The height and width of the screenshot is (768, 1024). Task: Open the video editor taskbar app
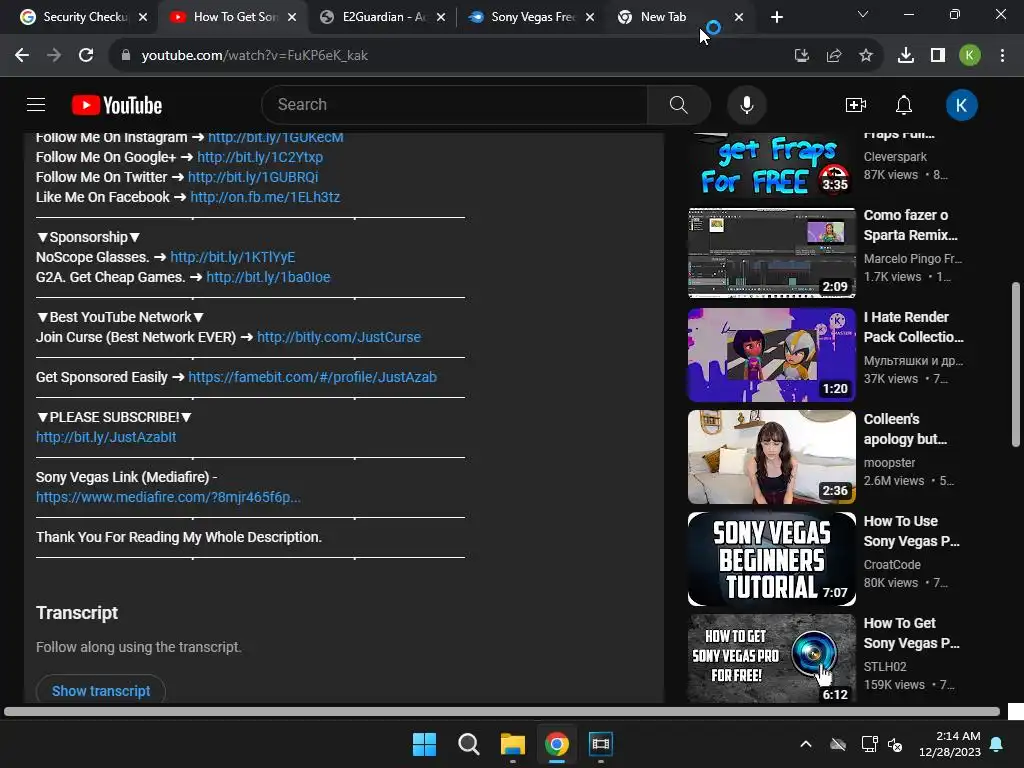[x=601, y=744]
